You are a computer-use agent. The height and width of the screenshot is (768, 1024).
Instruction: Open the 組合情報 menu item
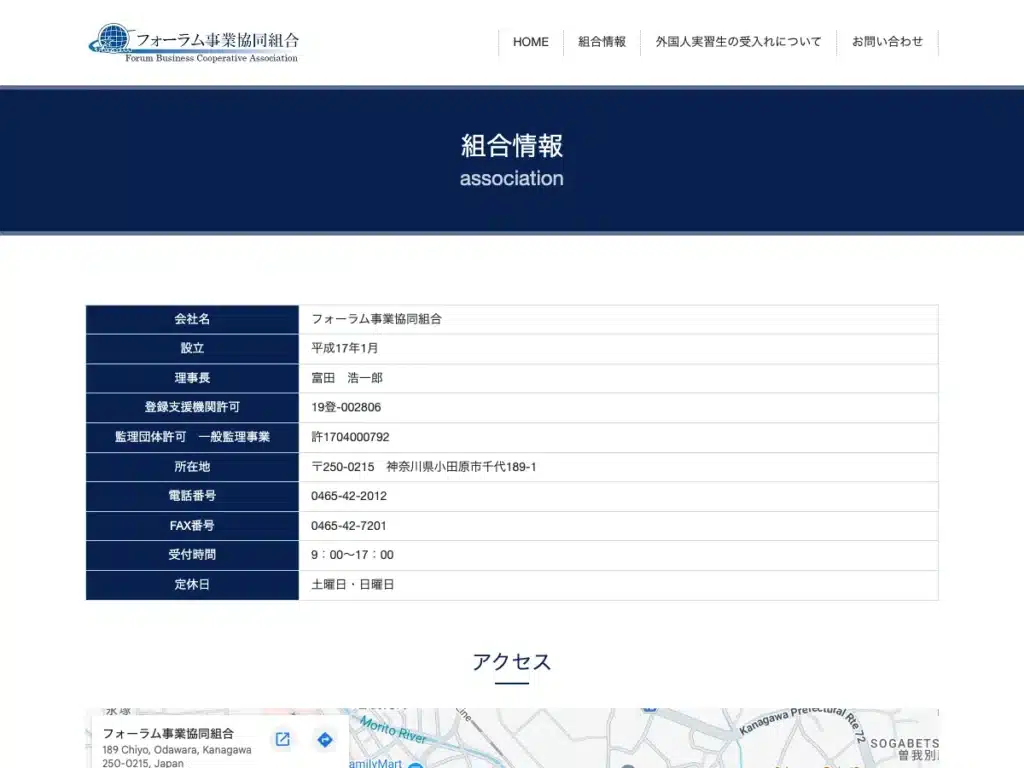[601, 42]
